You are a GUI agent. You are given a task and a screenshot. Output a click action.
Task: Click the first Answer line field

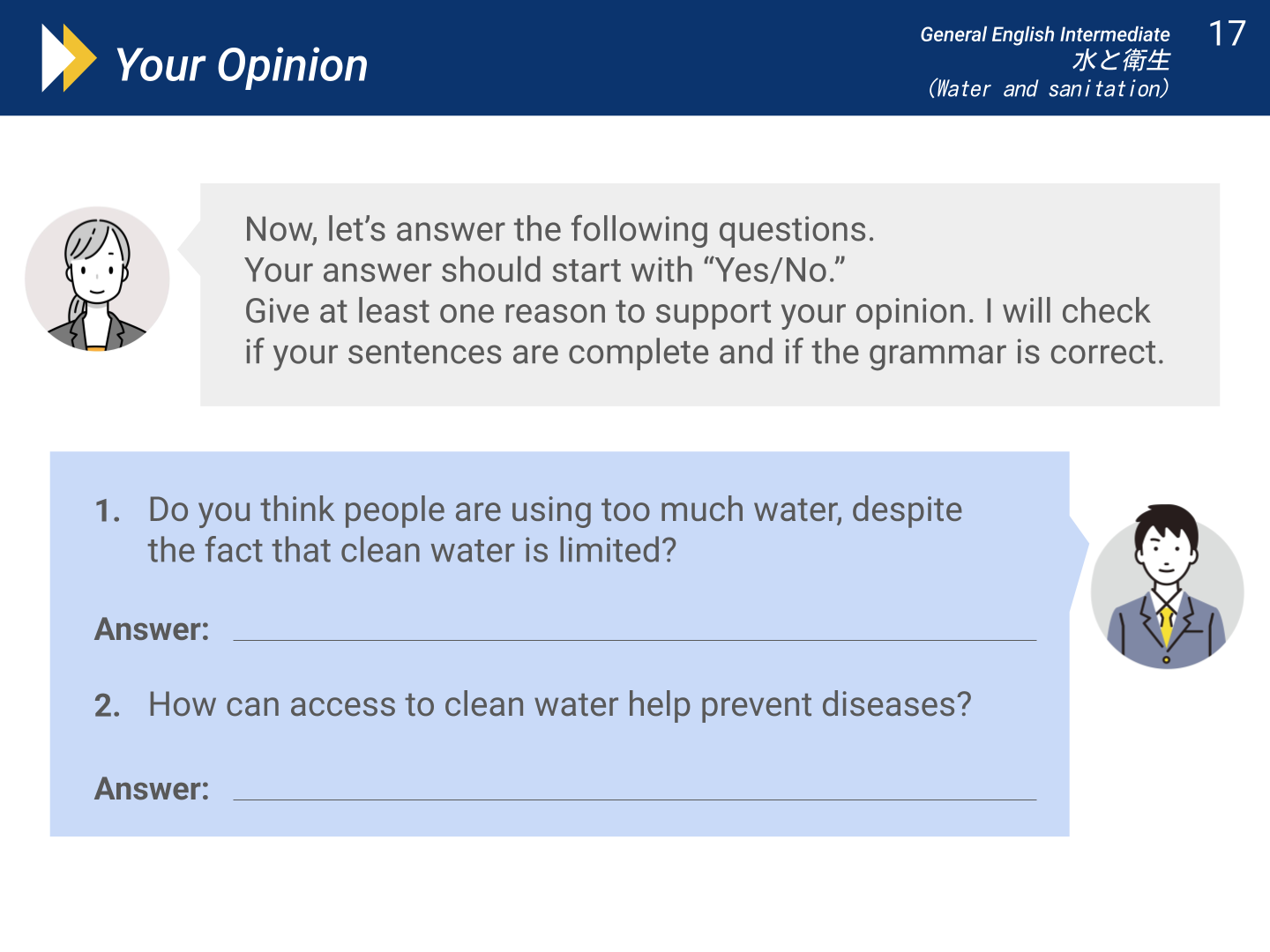pyautogui.click(x=635, y=629)
